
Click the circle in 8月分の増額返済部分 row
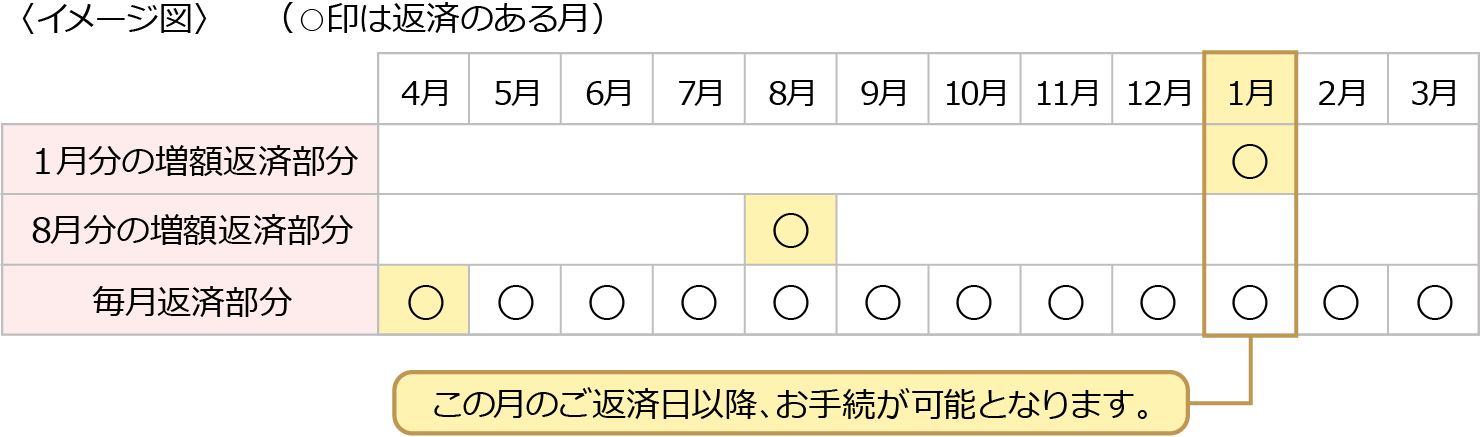[x=790, y=230]
